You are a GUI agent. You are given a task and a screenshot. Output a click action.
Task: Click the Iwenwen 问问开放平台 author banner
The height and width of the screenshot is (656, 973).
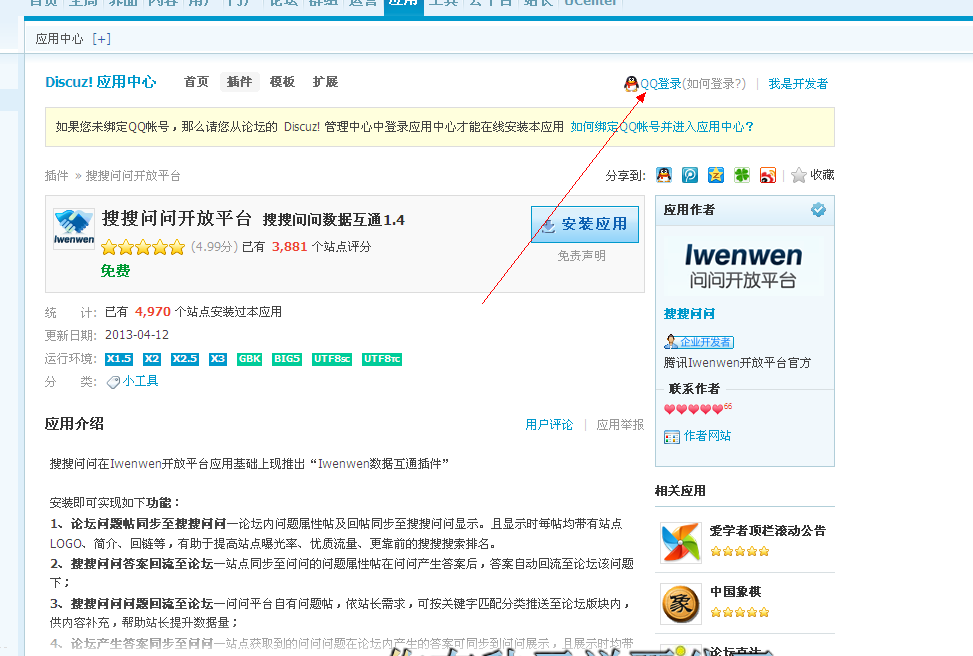coord(743,266)
